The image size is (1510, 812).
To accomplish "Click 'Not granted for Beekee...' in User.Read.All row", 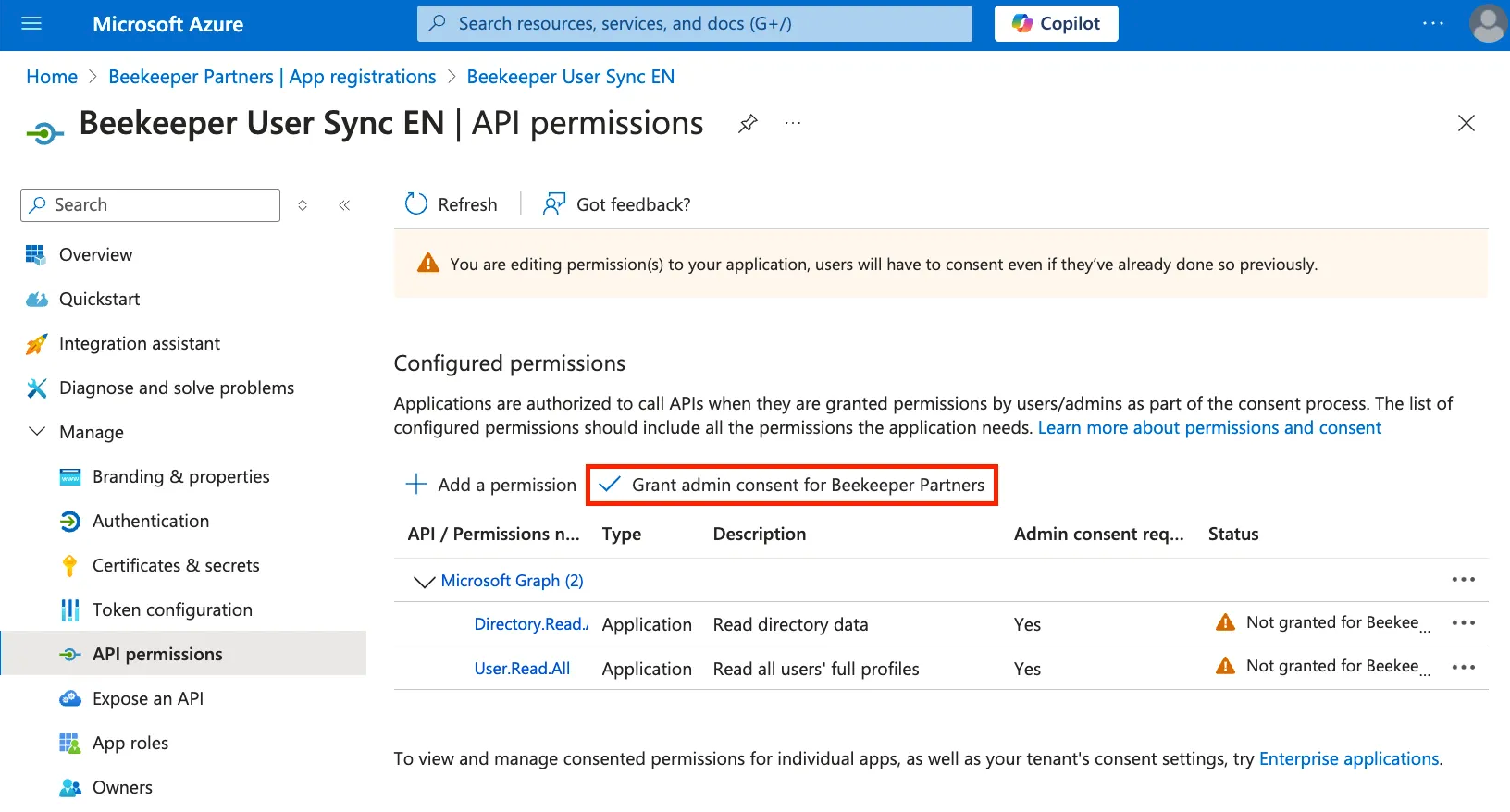I will (1339, 666).
